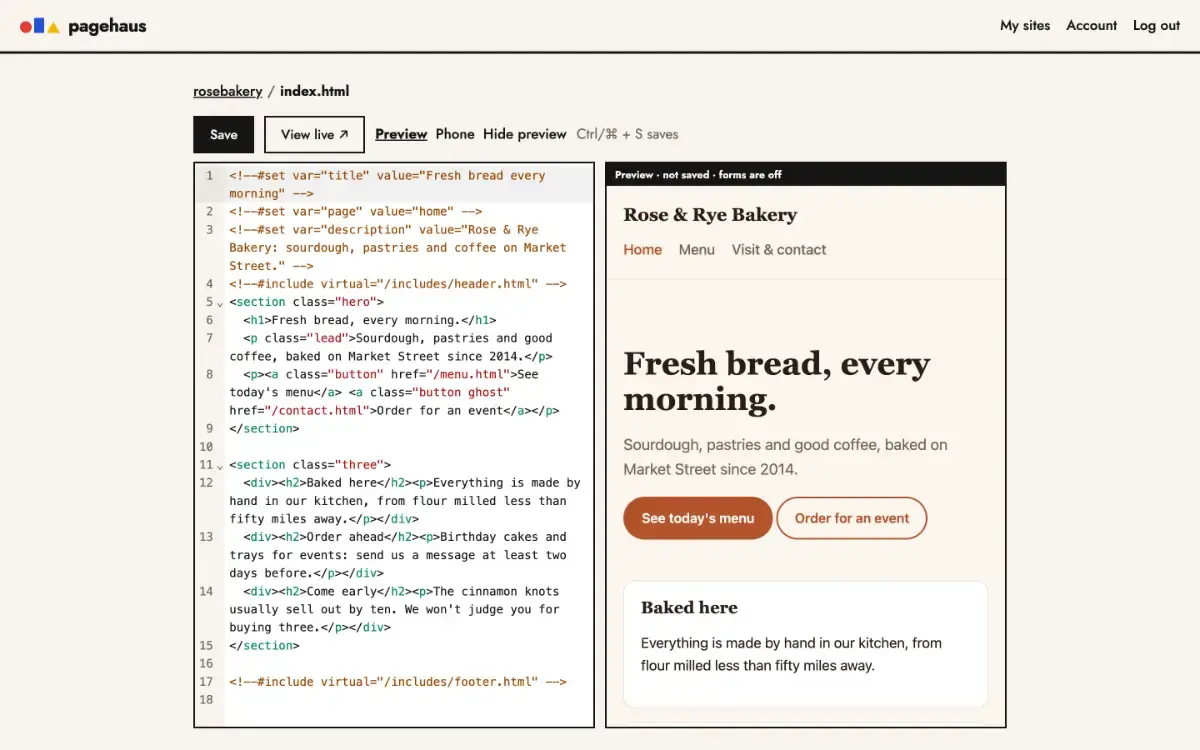Log out of pagehaus
The image size is (1200, 750).
point(1156,26)
